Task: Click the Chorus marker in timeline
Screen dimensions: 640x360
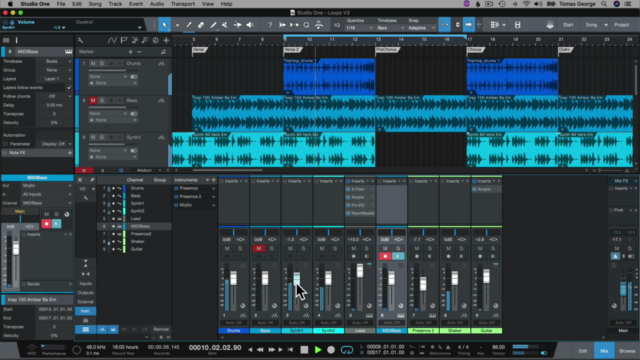Action: [x=475, y=50]
